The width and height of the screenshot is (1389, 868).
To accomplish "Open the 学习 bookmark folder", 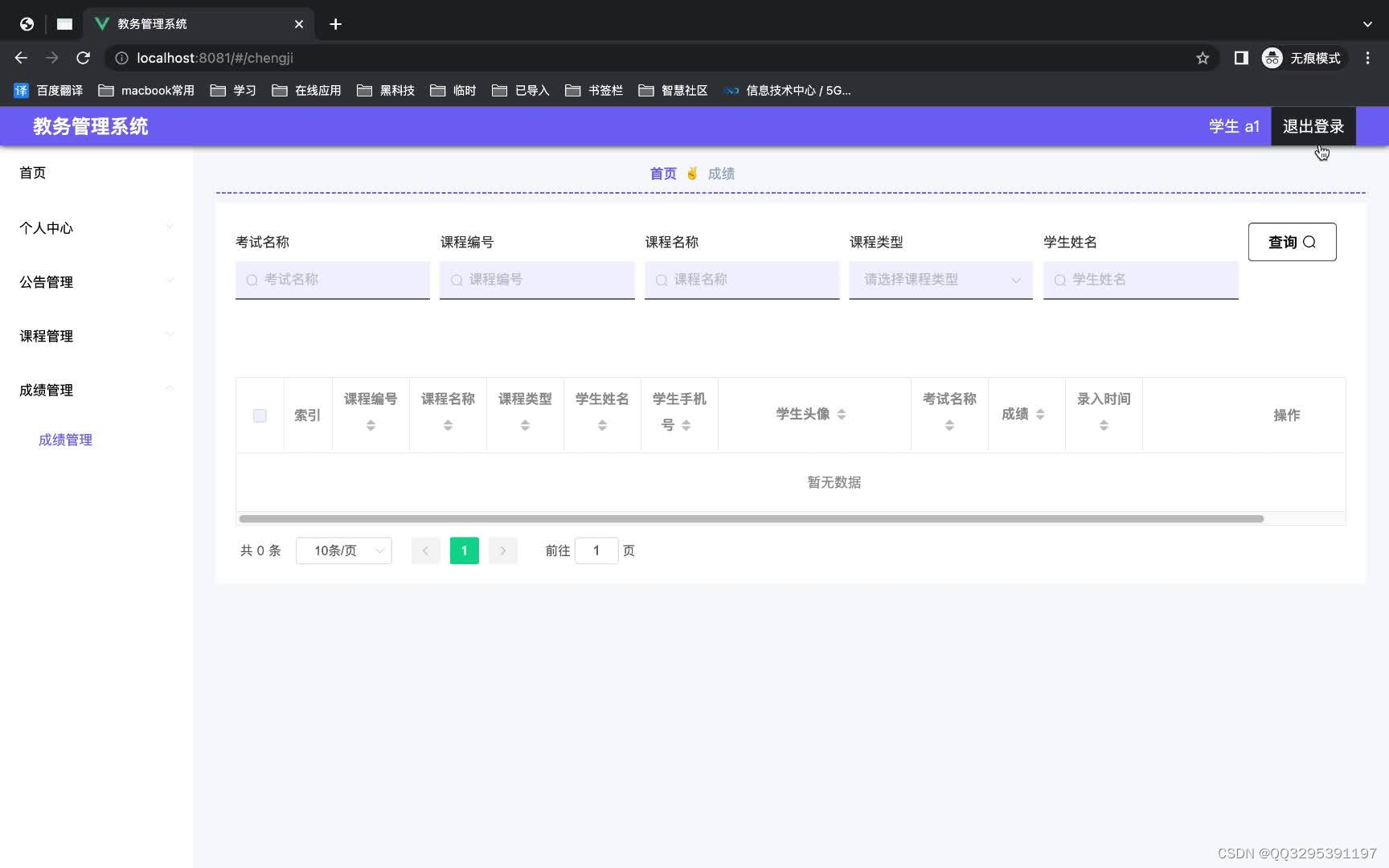I will click(233, 91).
